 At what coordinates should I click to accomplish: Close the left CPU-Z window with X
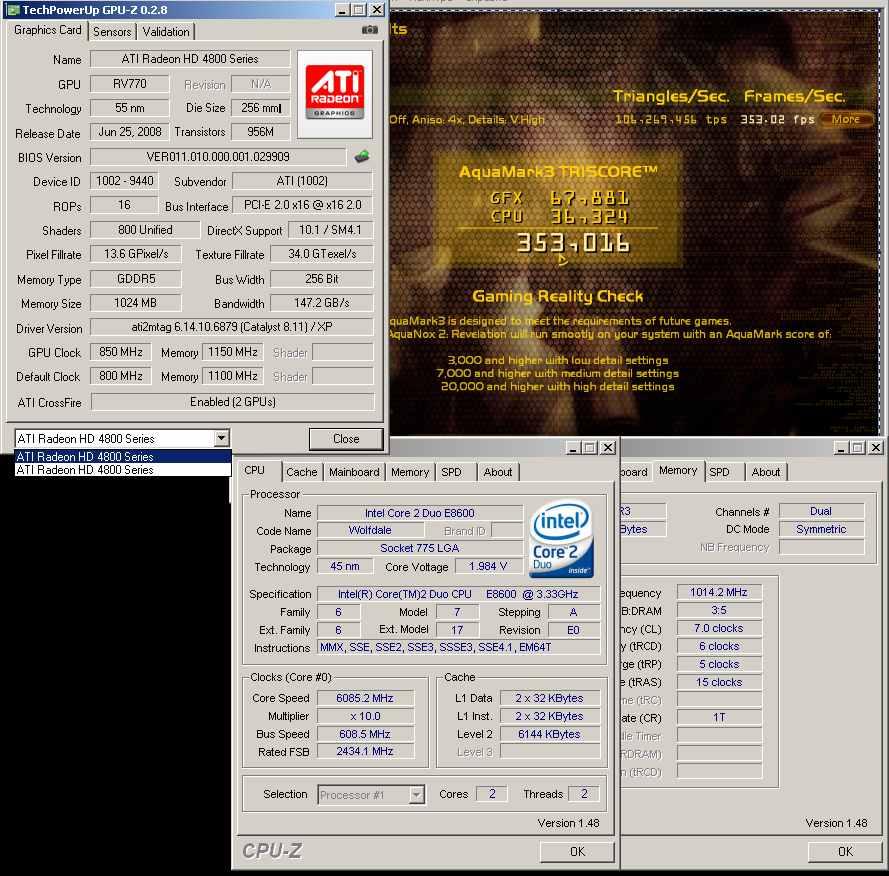608,448
